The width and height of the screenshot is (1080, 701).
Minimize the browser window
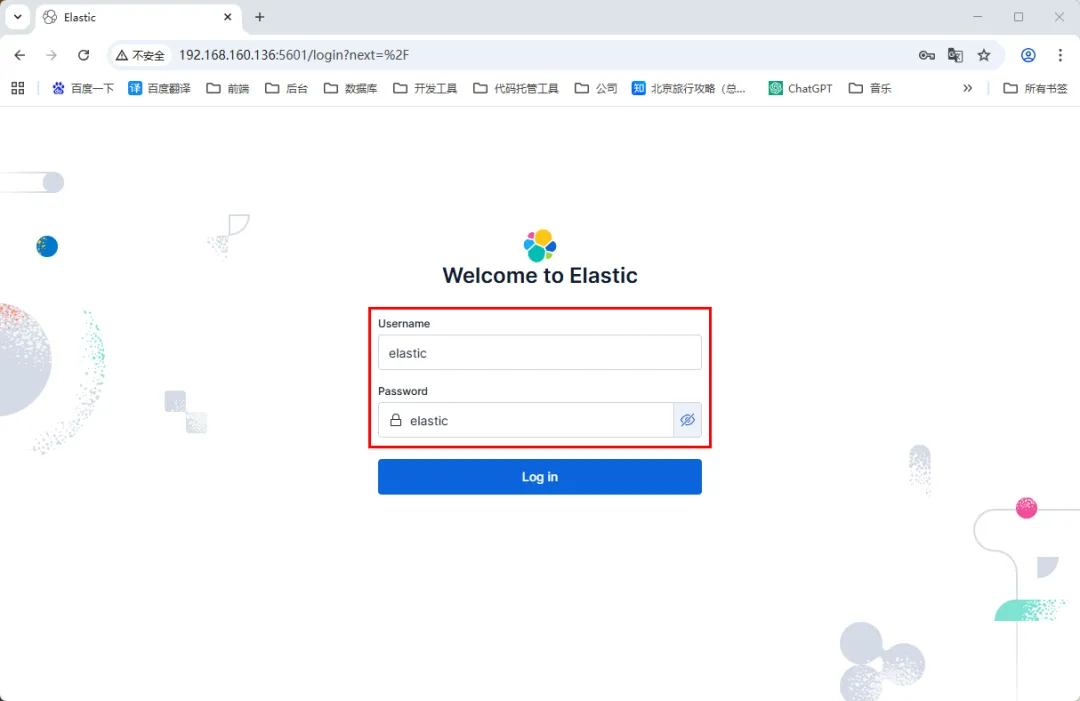point(977,17)
